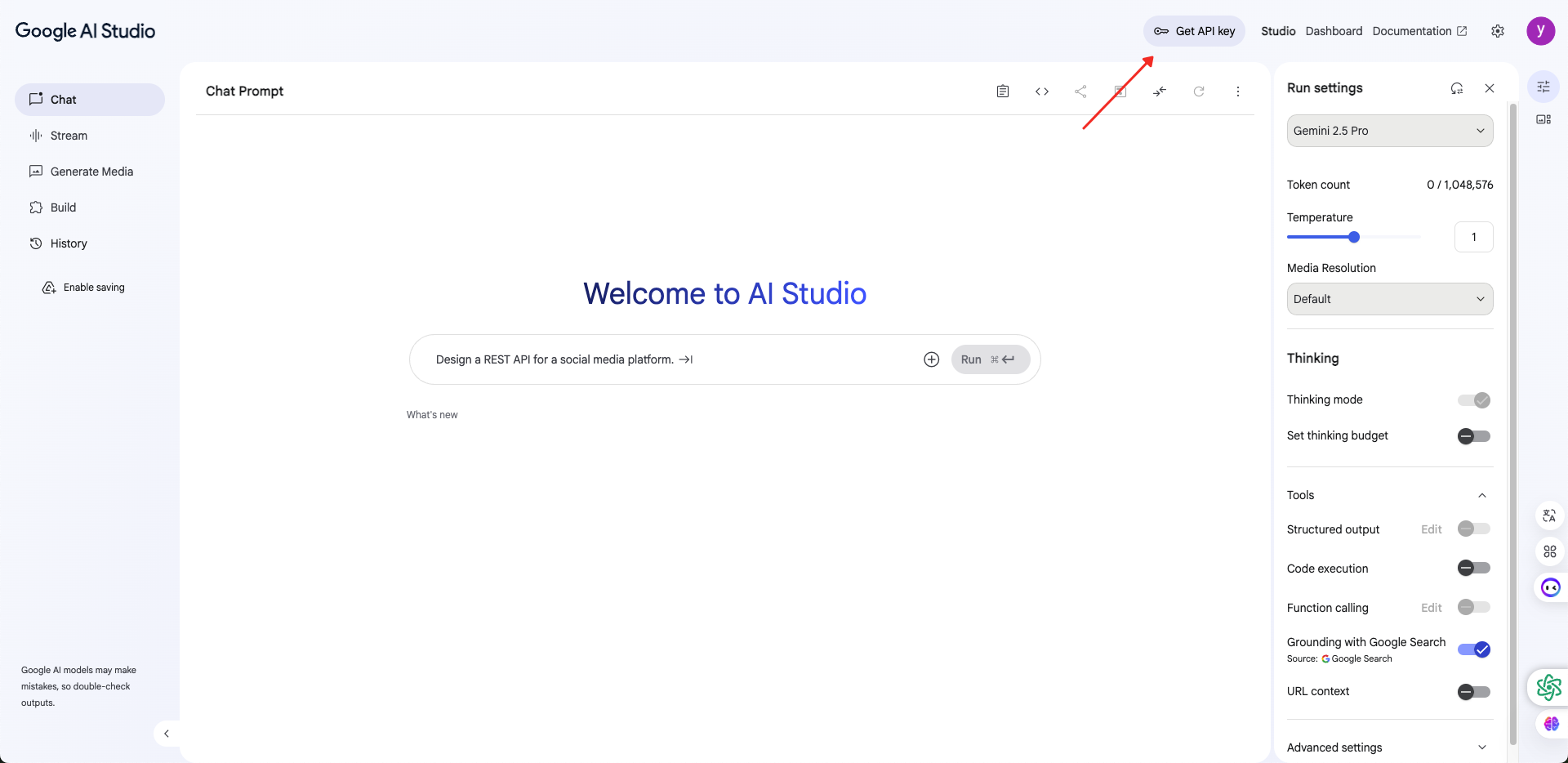The image size is (1568, 763).
Task: Click the Run button
Action: click(991, 359)
